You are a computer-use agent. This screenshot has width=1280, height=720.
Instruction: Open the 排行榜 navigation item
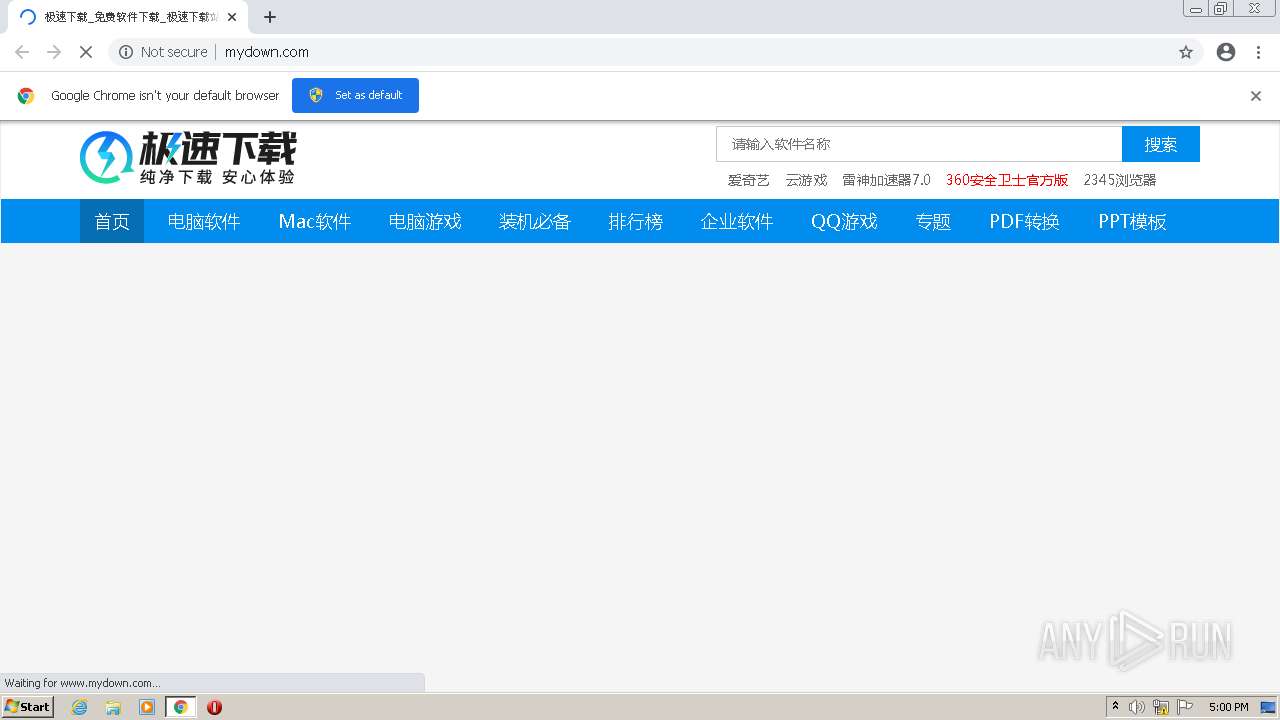(636, 221)
